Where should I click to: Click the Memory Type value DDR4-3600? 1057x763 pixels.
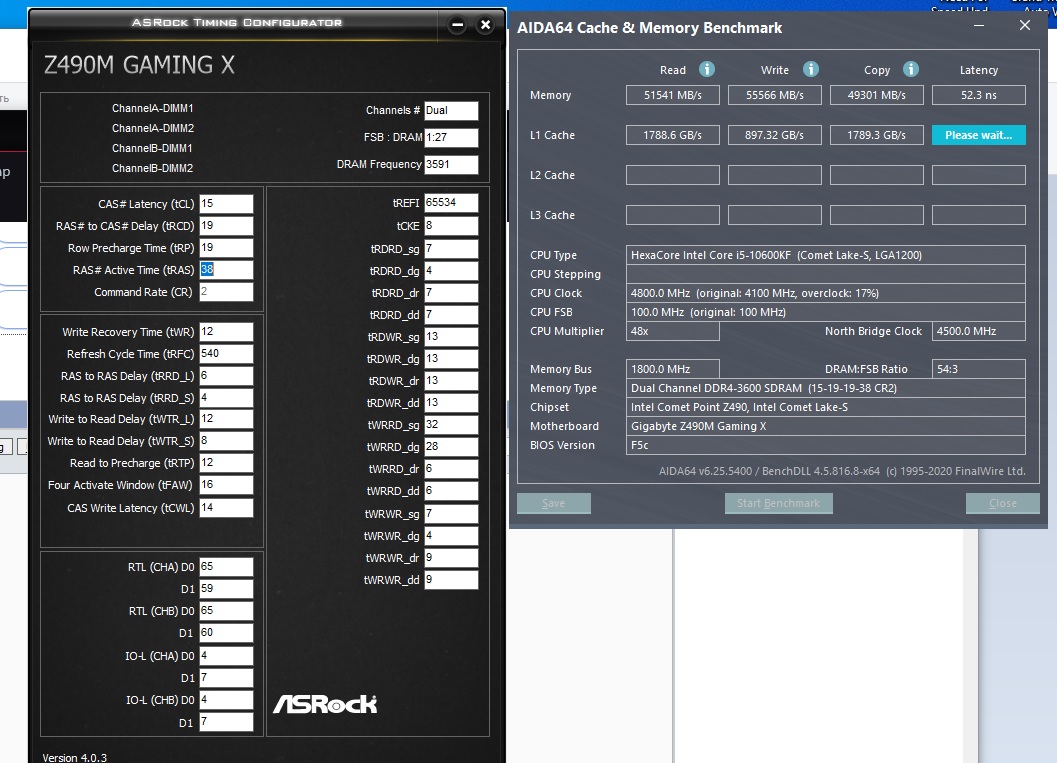[x=826, y=388]
